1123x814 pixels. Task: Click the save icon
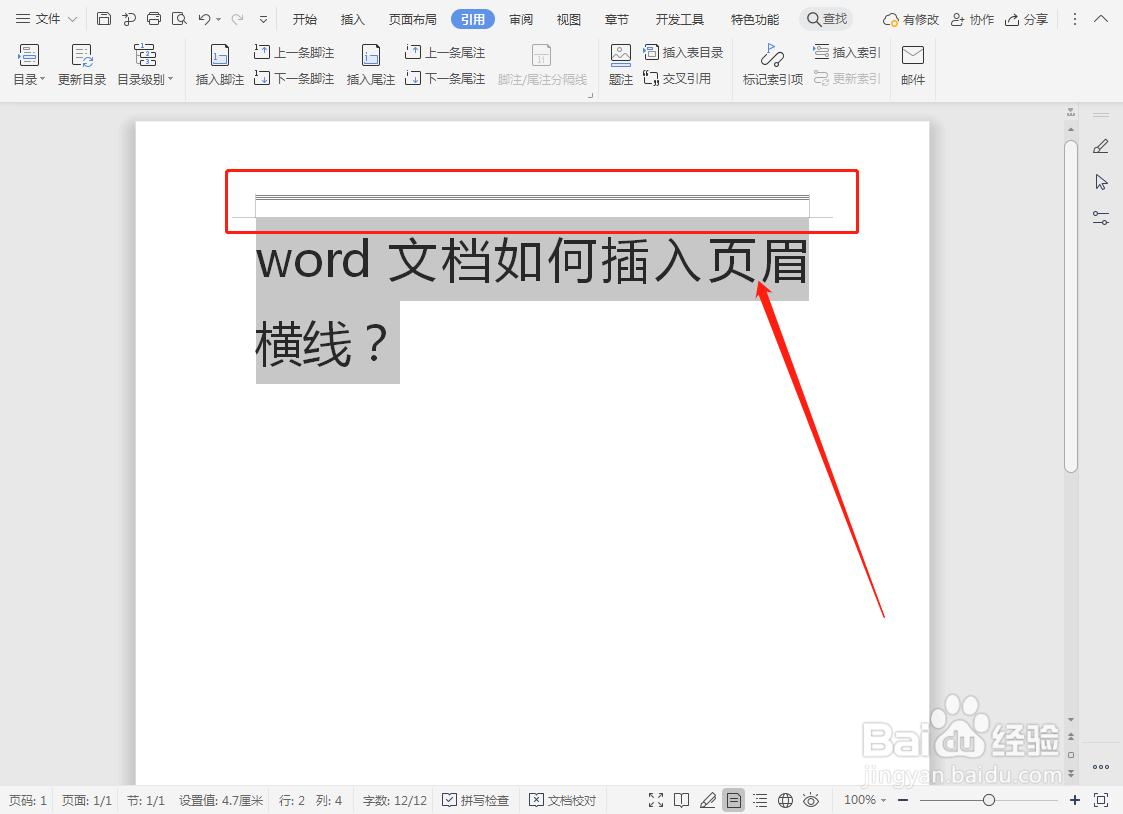(x=104, y=19)
